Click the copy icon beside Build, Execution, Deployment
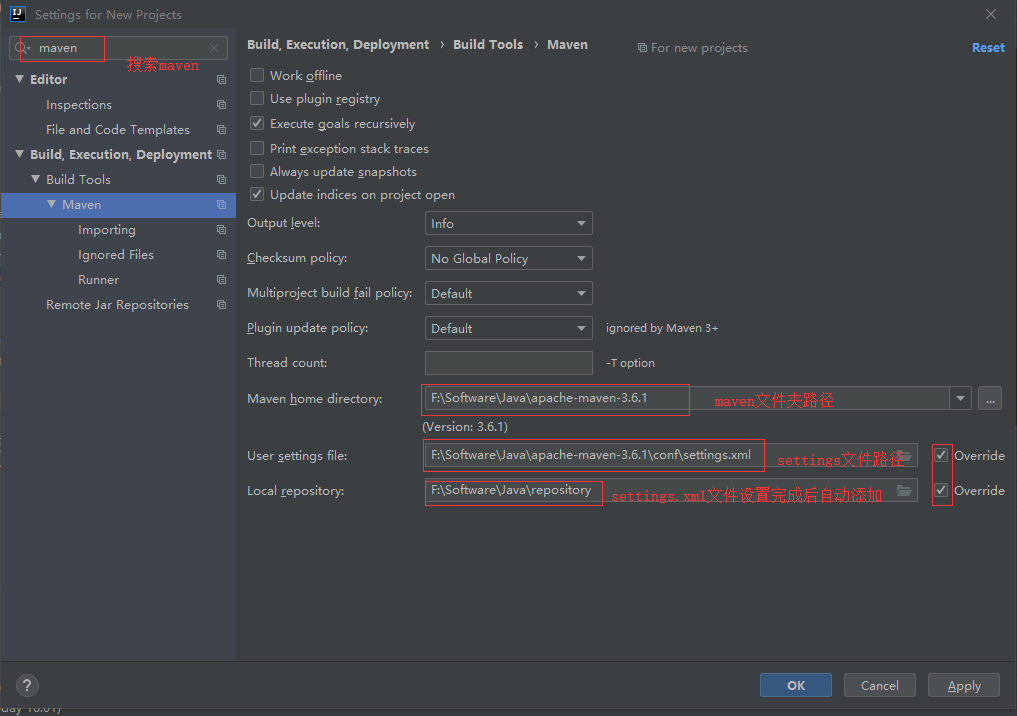 [221, 154]
